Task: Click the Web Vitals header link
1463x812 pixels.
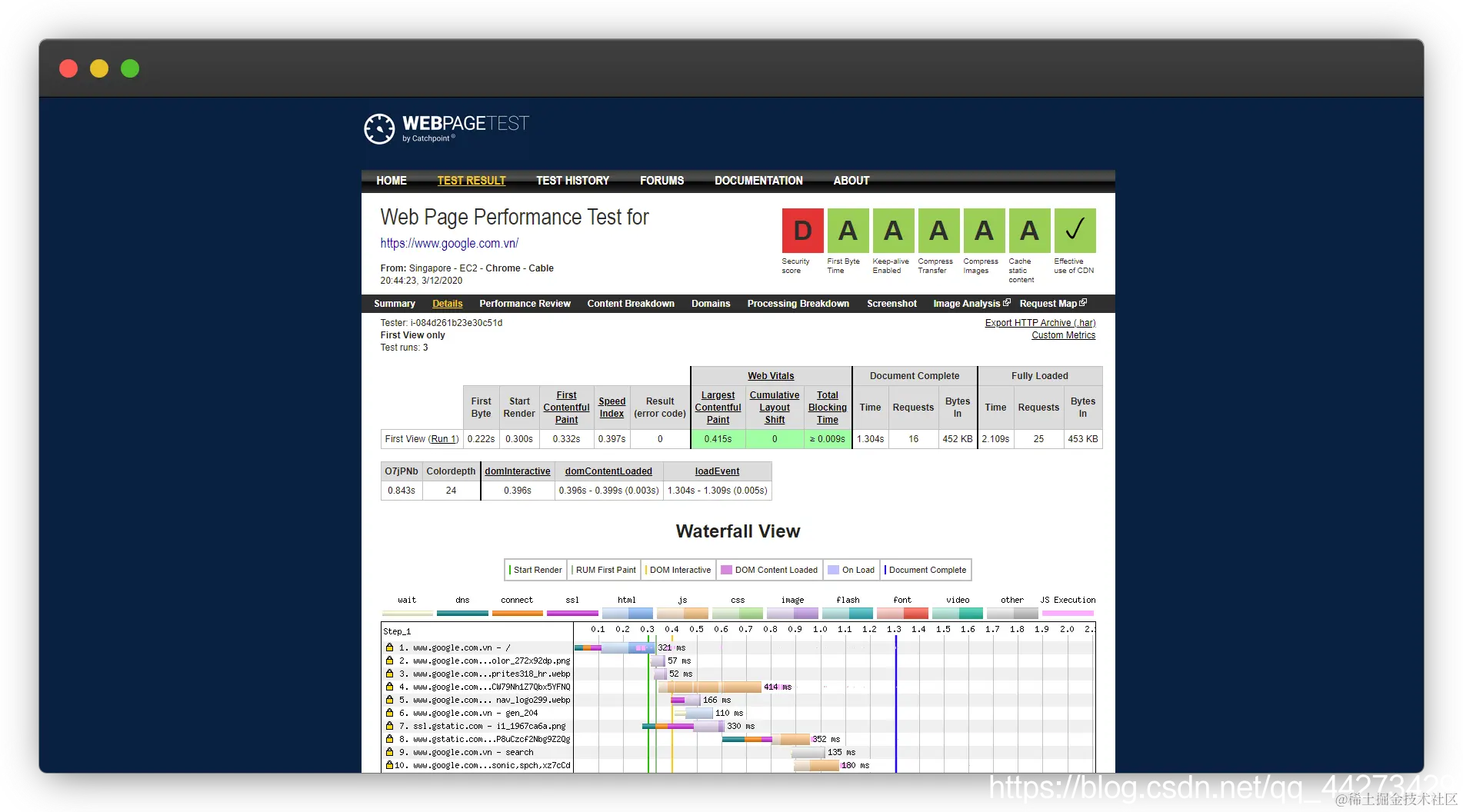Action: (771, 376)
